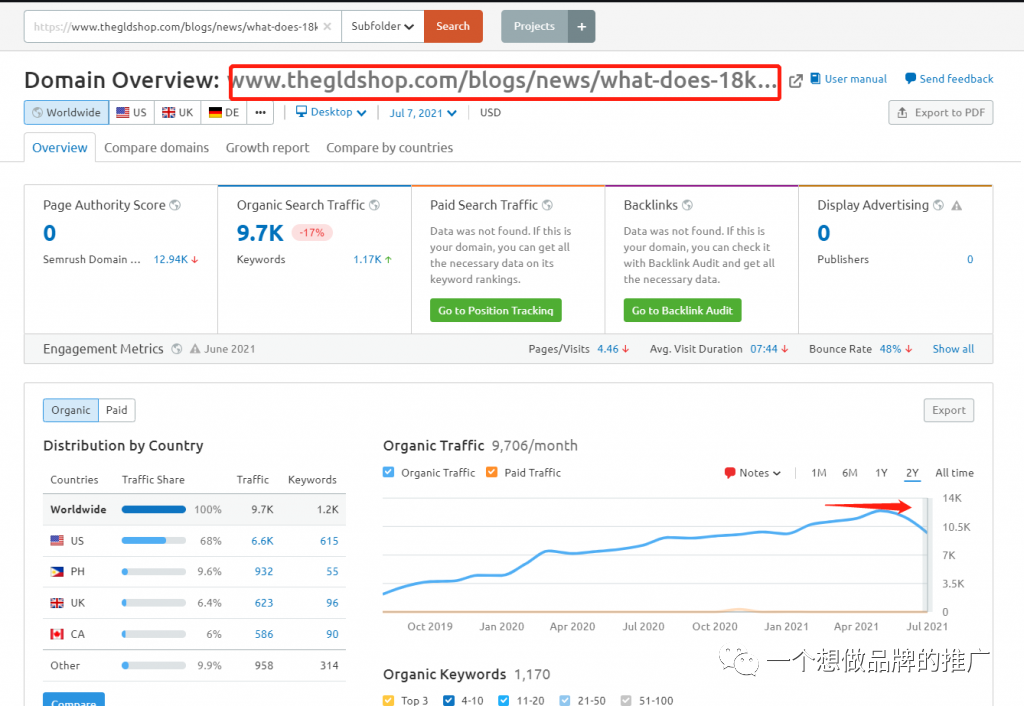Select the Worldwide database tab
The width and height of the screenshot is (1024, 706).
tap(67, 112)
